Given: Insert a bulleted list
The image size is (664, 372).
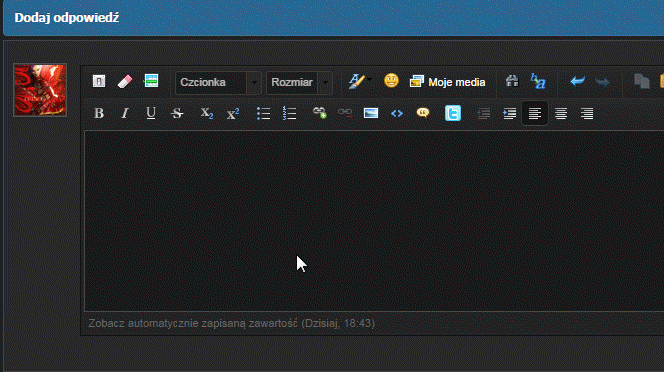Looking at the screenshot, I should (263, 114).
